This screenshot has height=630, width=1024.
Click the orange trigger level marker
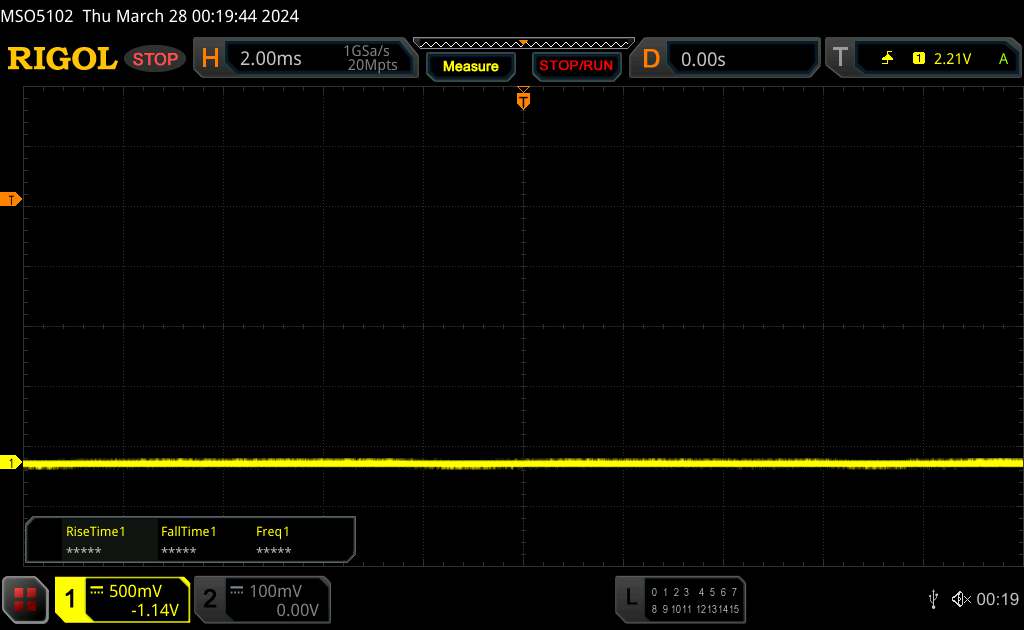10,200
